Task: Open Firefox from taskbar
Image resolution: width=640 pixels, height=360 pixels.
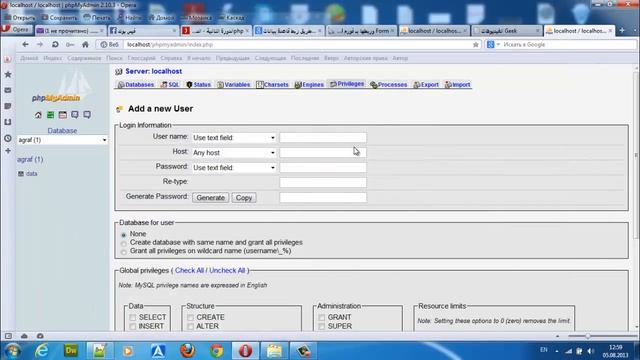Action: (x=187, y=351)
